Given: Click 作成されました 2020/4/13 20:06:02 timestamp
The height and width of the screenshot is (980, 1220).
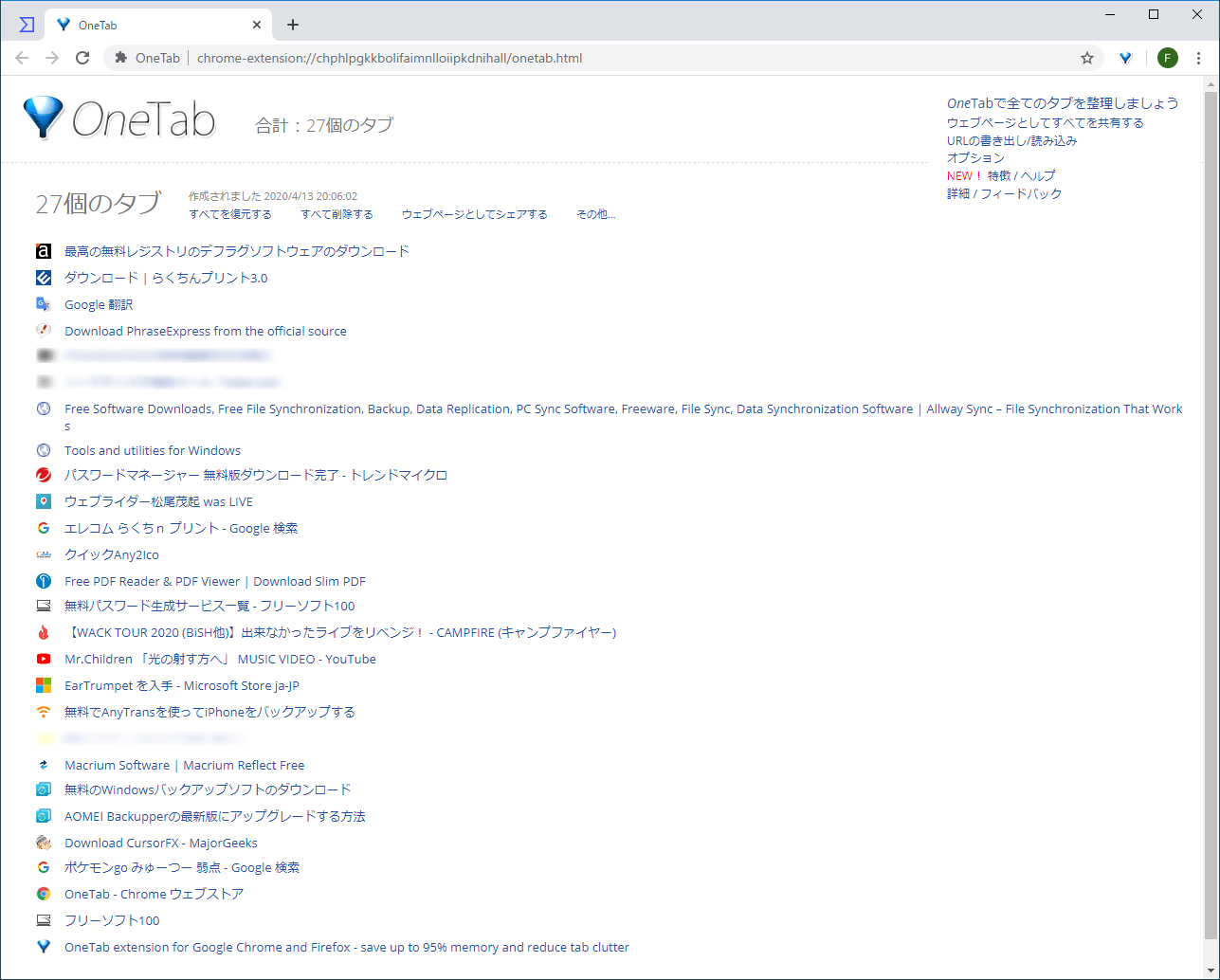Looking at the screenshot, I should tap(273, 196).
